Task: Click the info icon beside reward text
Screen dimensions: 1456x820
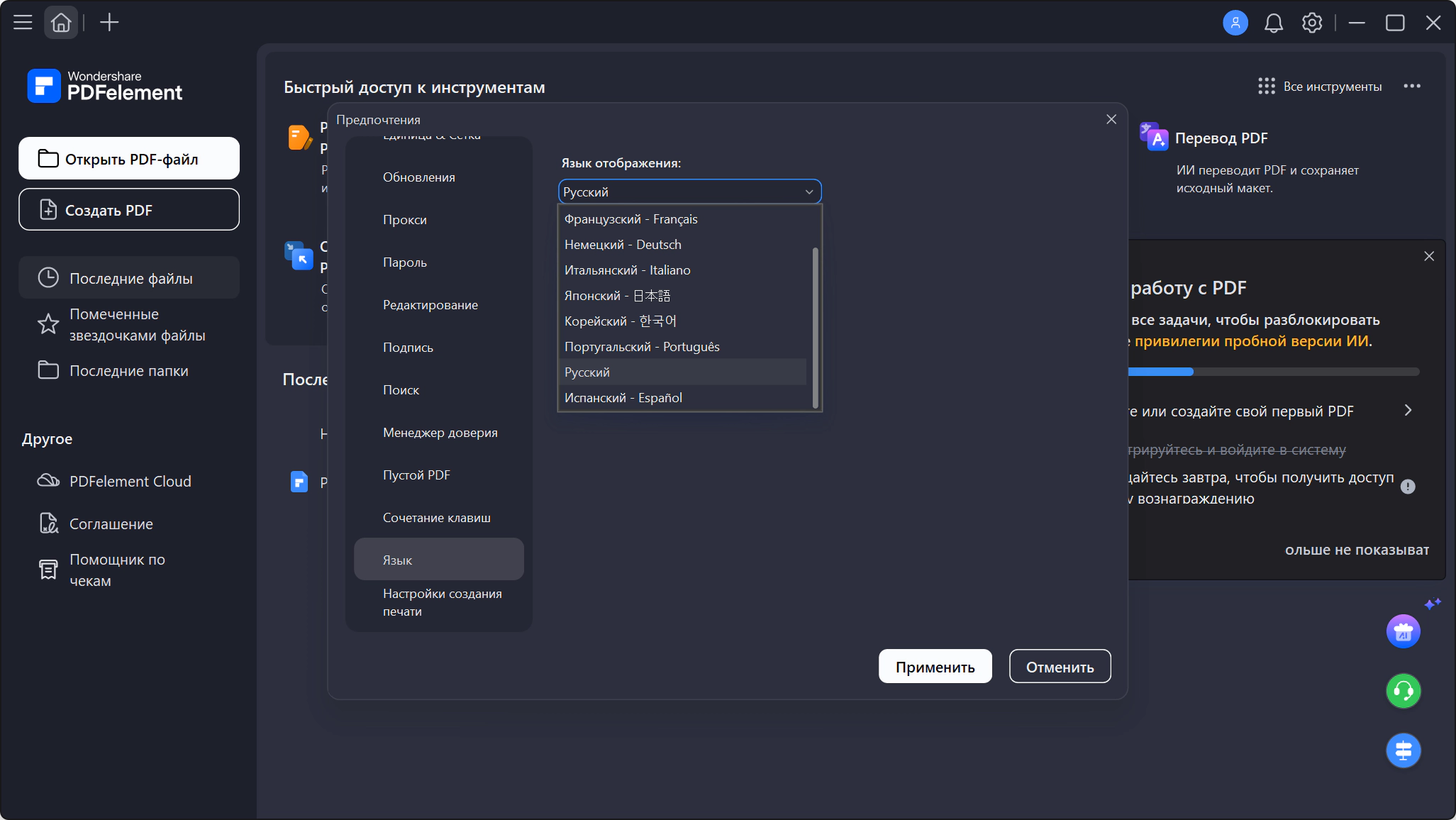Action: (x=1408, y=487)
